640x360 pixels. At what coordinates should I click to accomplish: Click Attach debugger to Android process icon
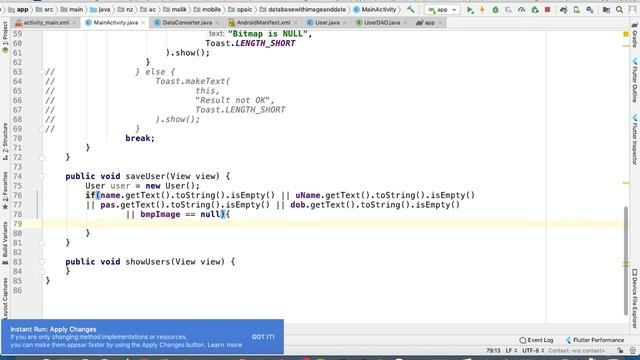click(535, 9)
